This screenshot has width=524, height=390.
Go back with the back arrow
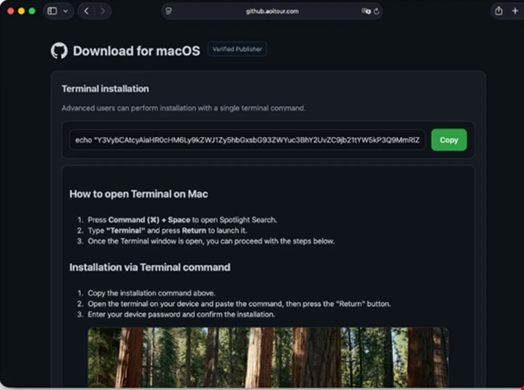(87, 11)
